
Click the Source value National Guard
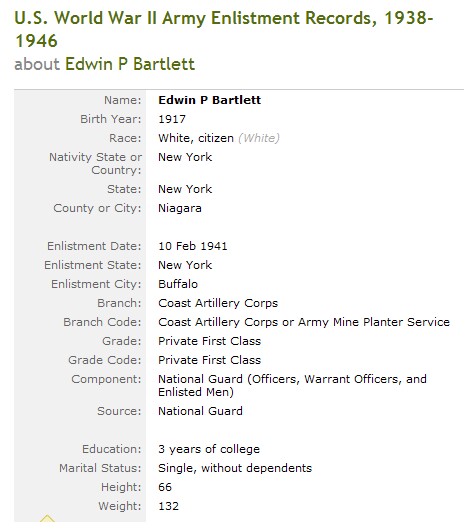200,411
